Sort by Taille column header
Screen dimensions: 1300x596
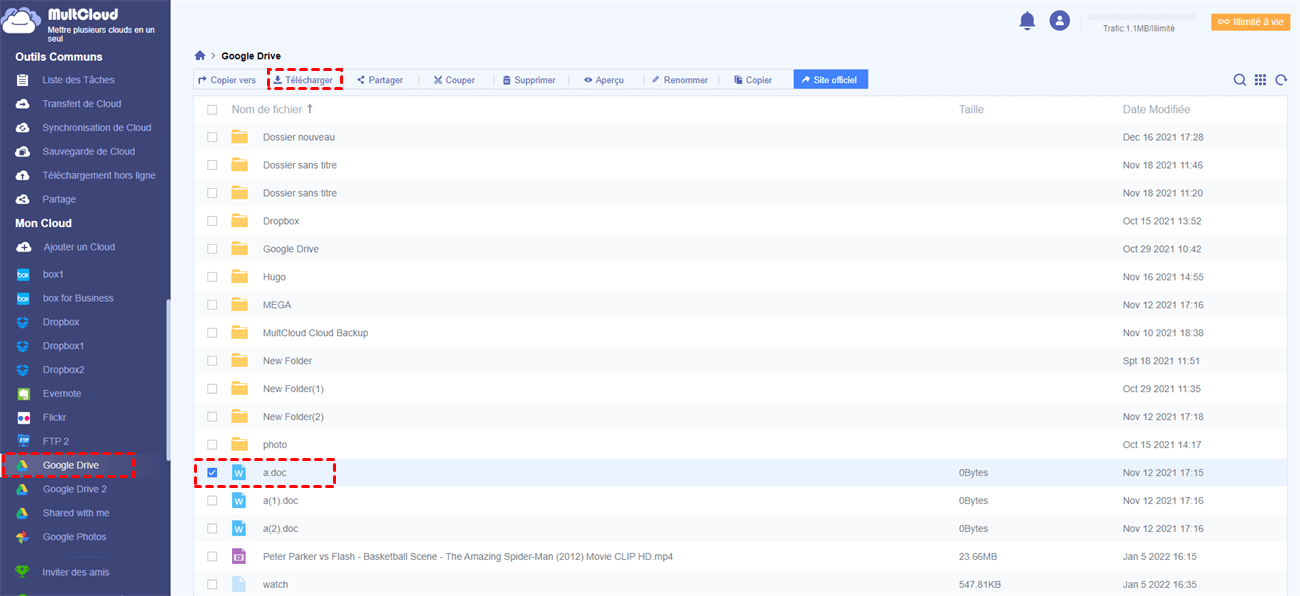[971, 109]
